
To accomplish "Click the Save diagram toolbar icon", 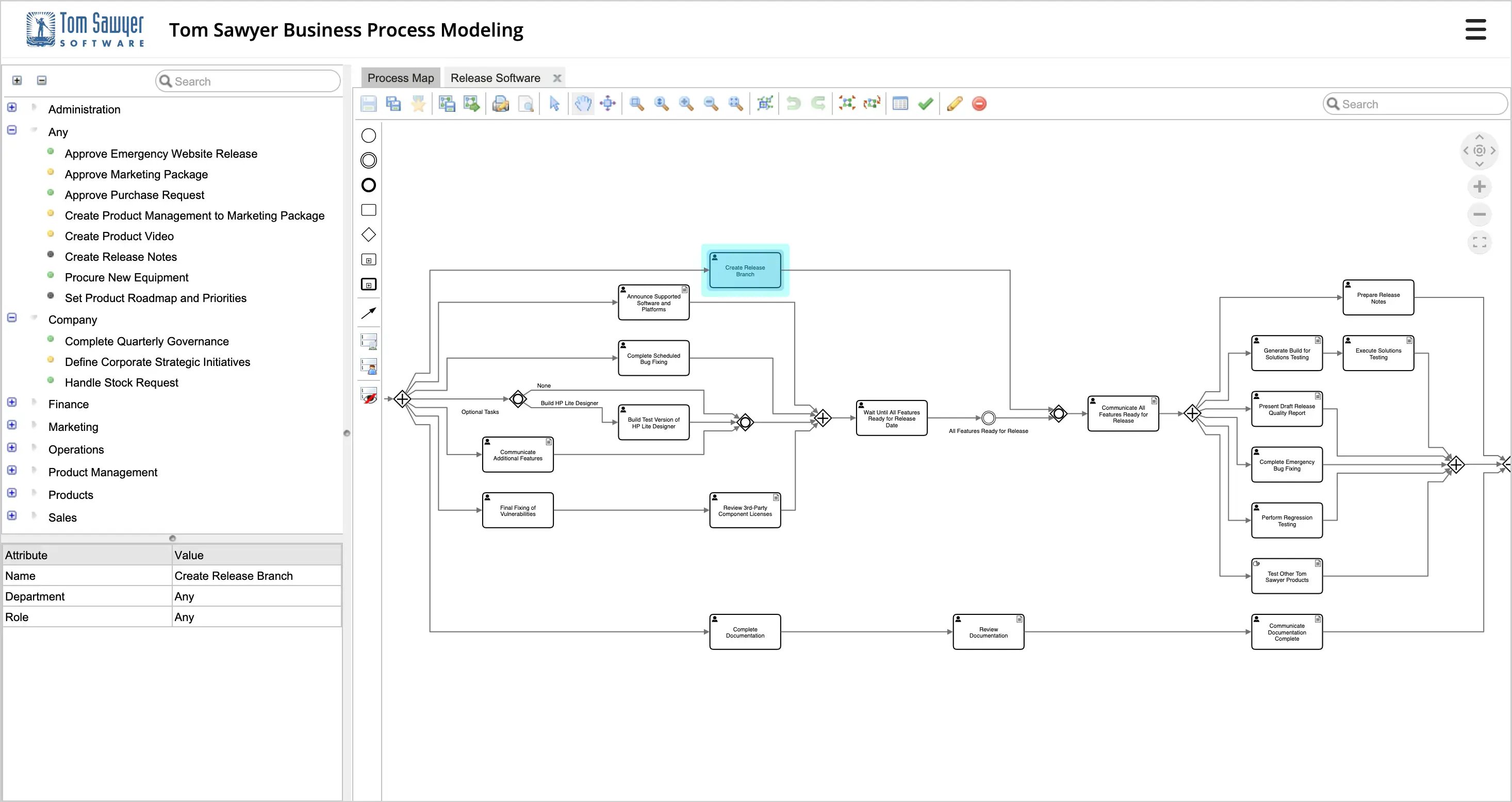I will (x=369, y=104).
